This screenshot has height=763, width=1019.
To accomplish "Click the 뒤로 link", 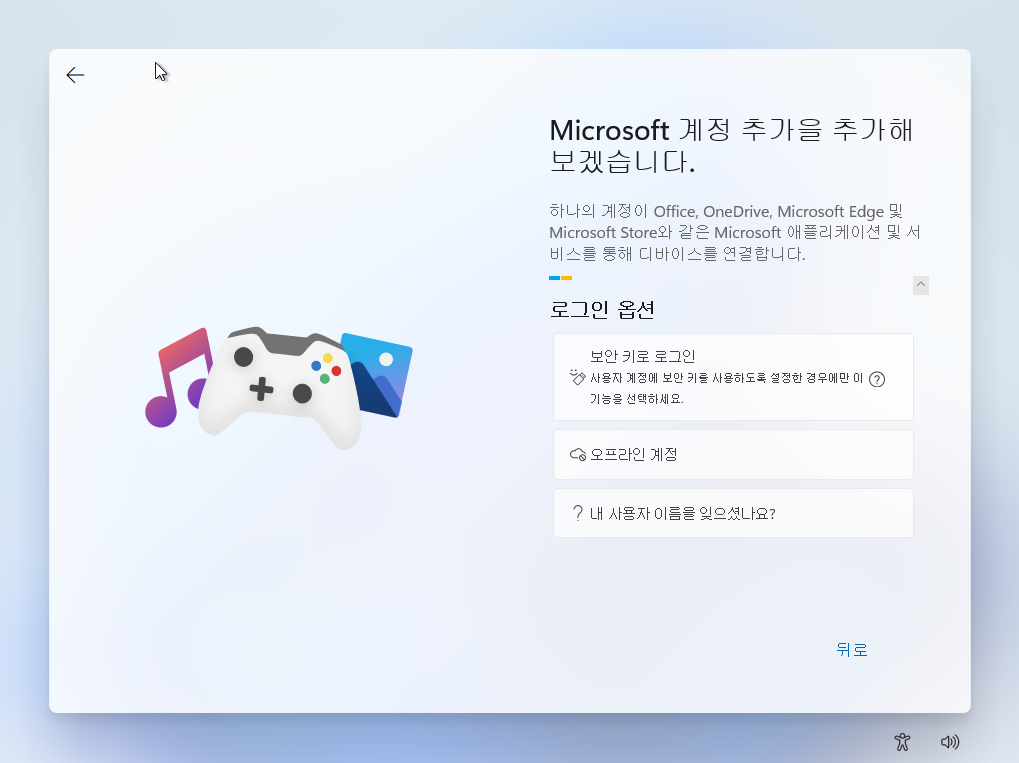I will [851, 649].
